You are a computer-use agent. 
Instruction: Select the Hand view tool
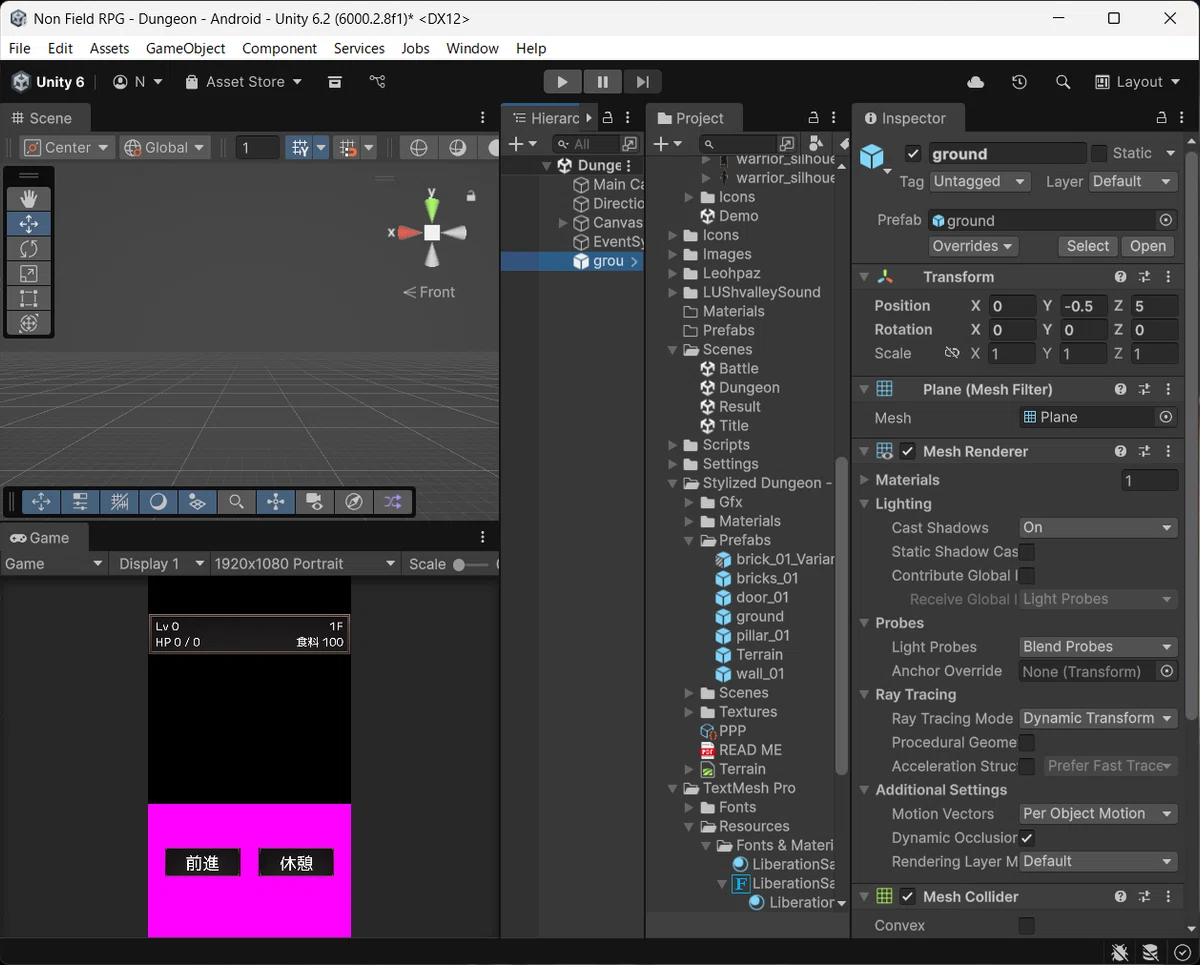29,199
